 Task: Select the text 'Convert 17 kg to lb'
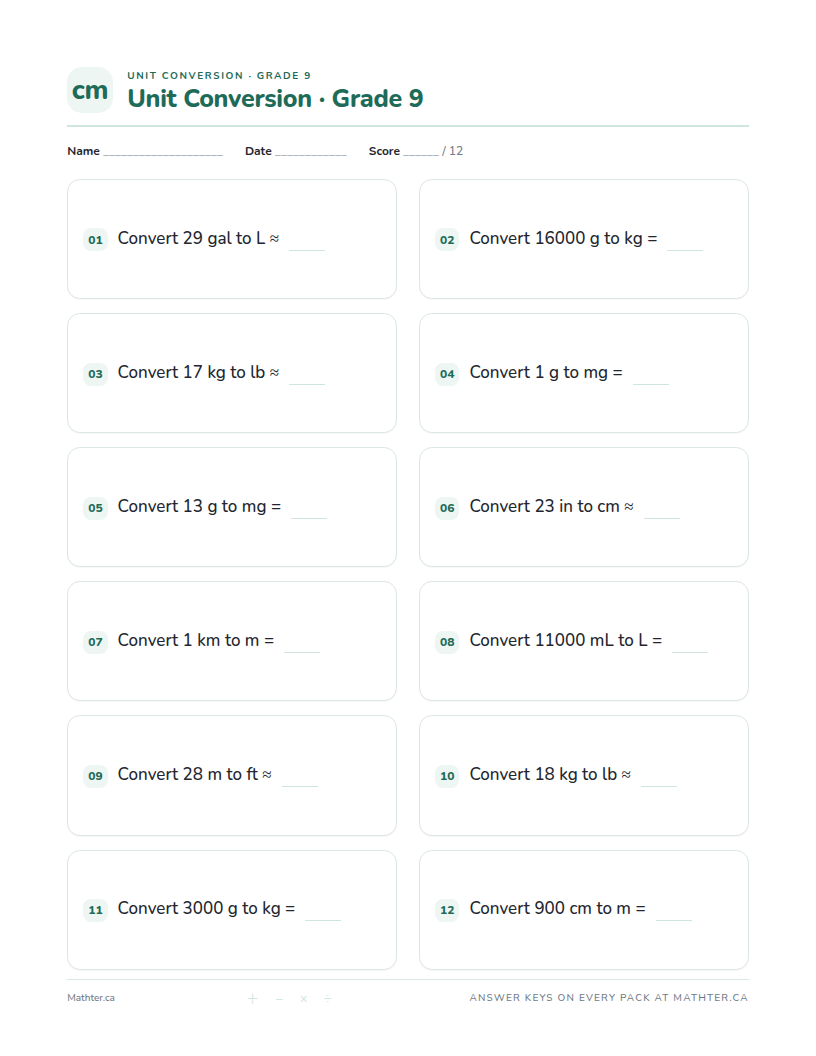tap(191, 372)
